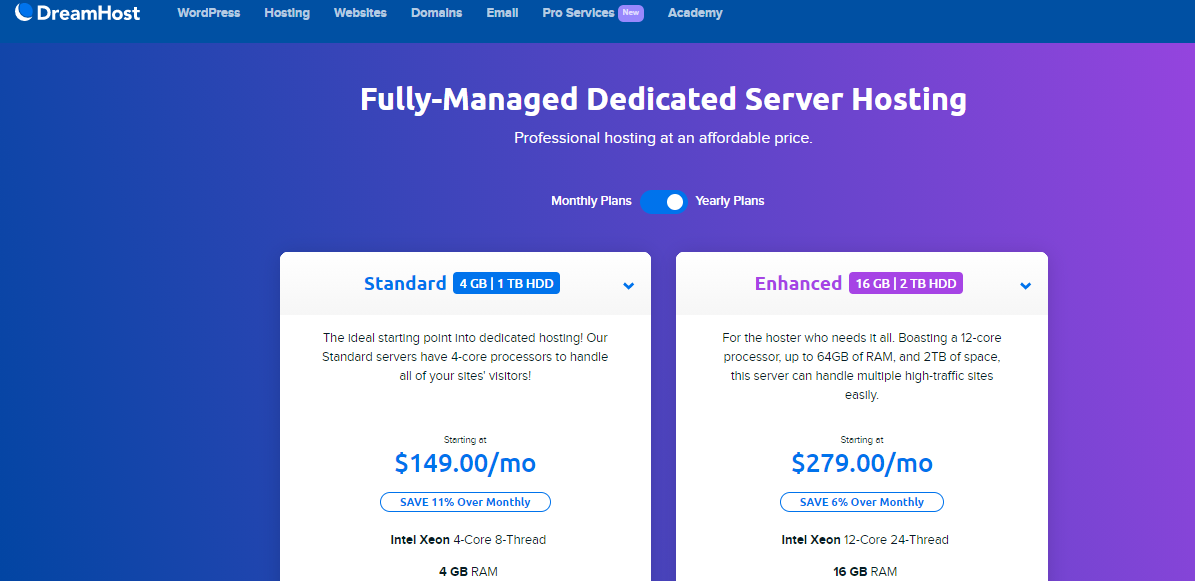Click the Enhanced plan title
This screenshot has height=581, width=1195.
798,284
